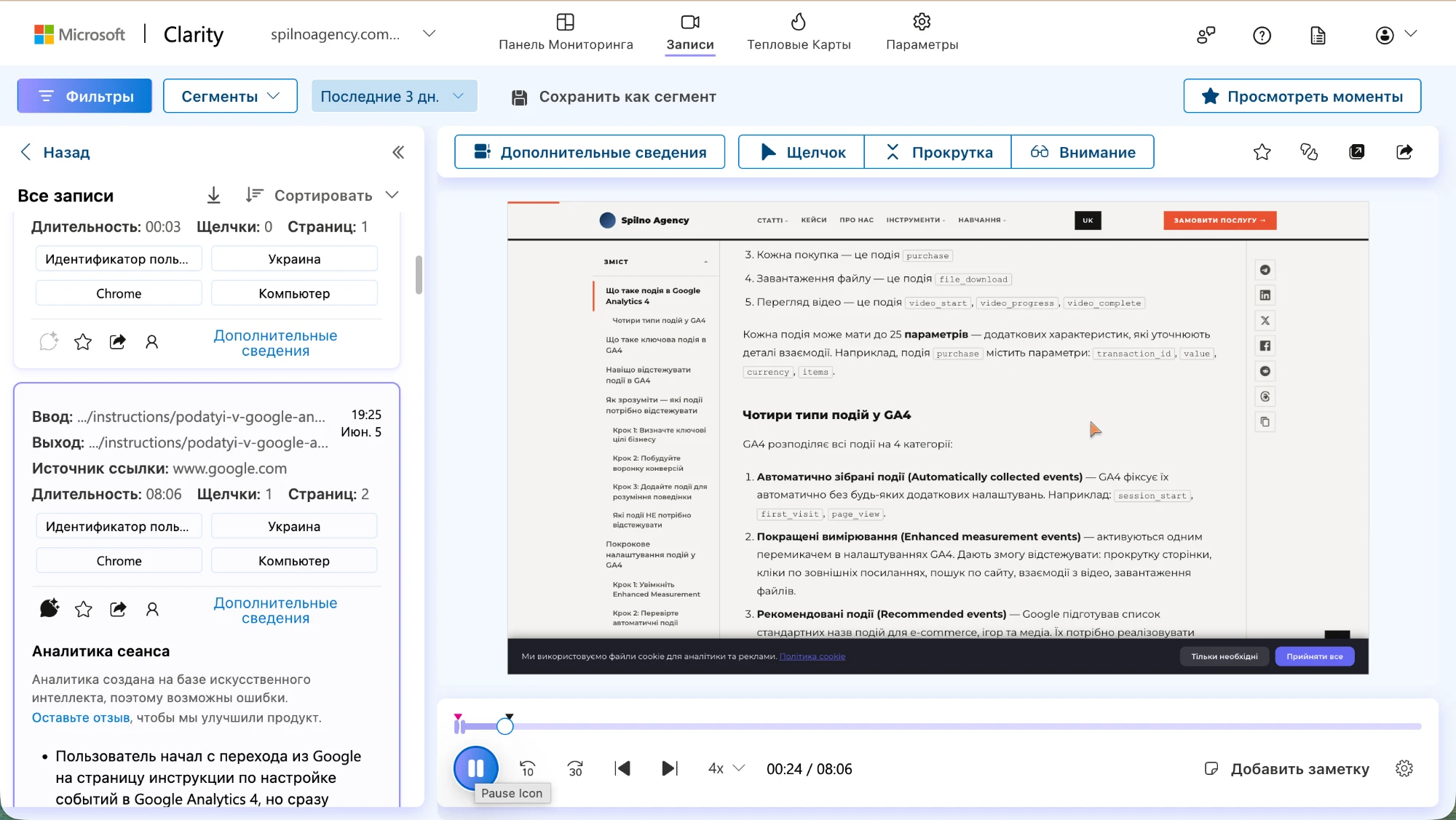Click Chrome tag on selected recording
The image size is (1456, 820).
pos(119,561)
